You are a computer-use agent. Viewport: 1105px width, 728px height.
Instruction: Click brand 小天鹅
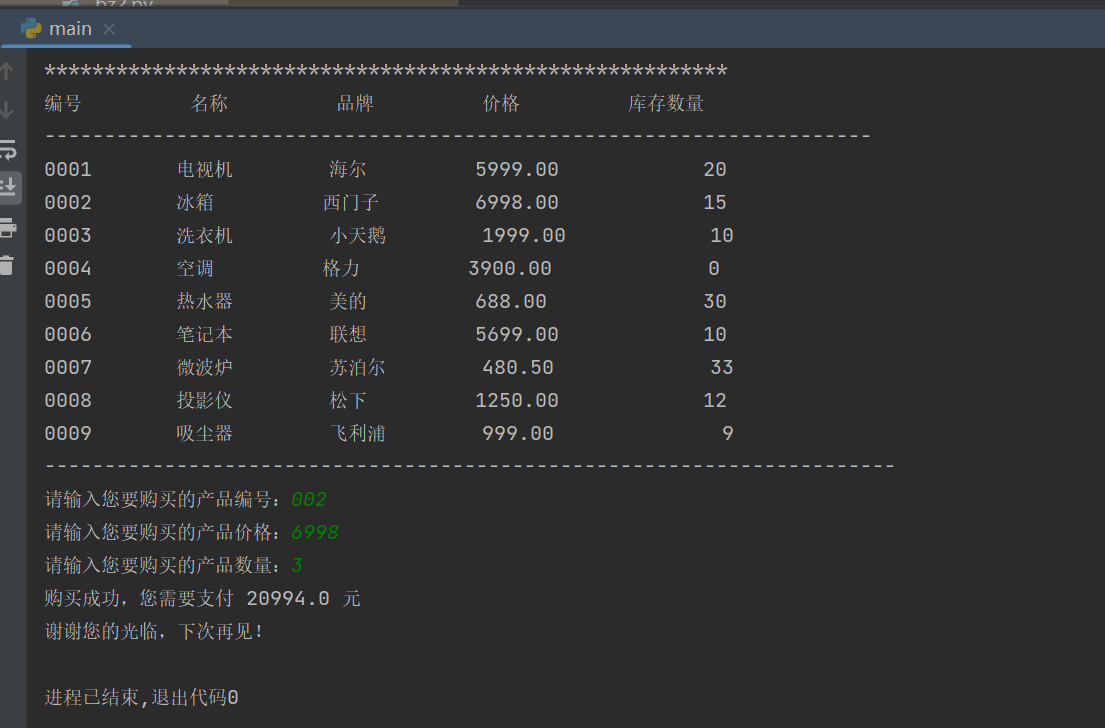pyautogui.click(x=358, y=235)
